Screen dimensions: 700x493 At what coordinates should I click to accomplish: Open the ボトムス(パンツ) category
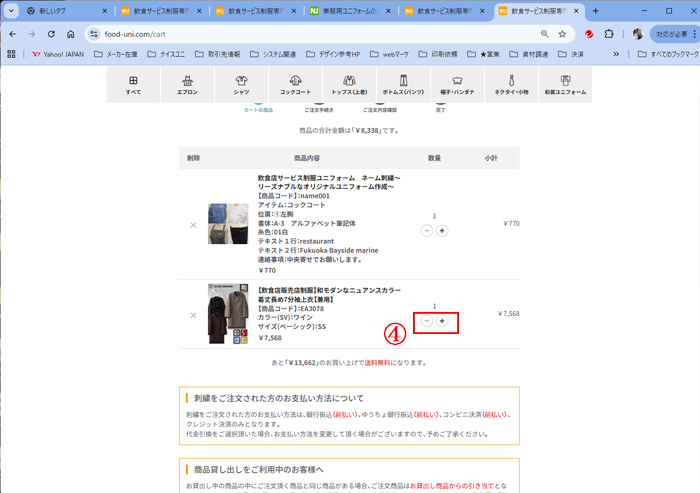(x=403, y=85)
